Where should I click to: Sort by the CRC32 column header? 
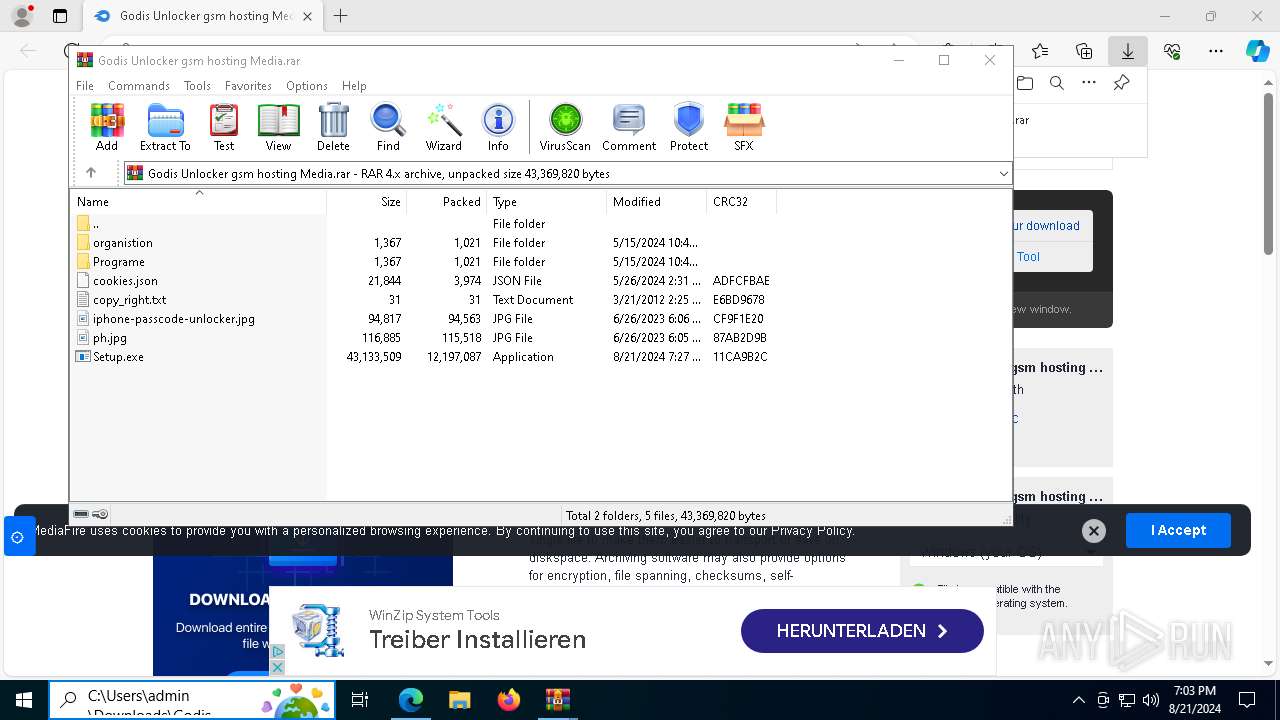coord(742,201)
